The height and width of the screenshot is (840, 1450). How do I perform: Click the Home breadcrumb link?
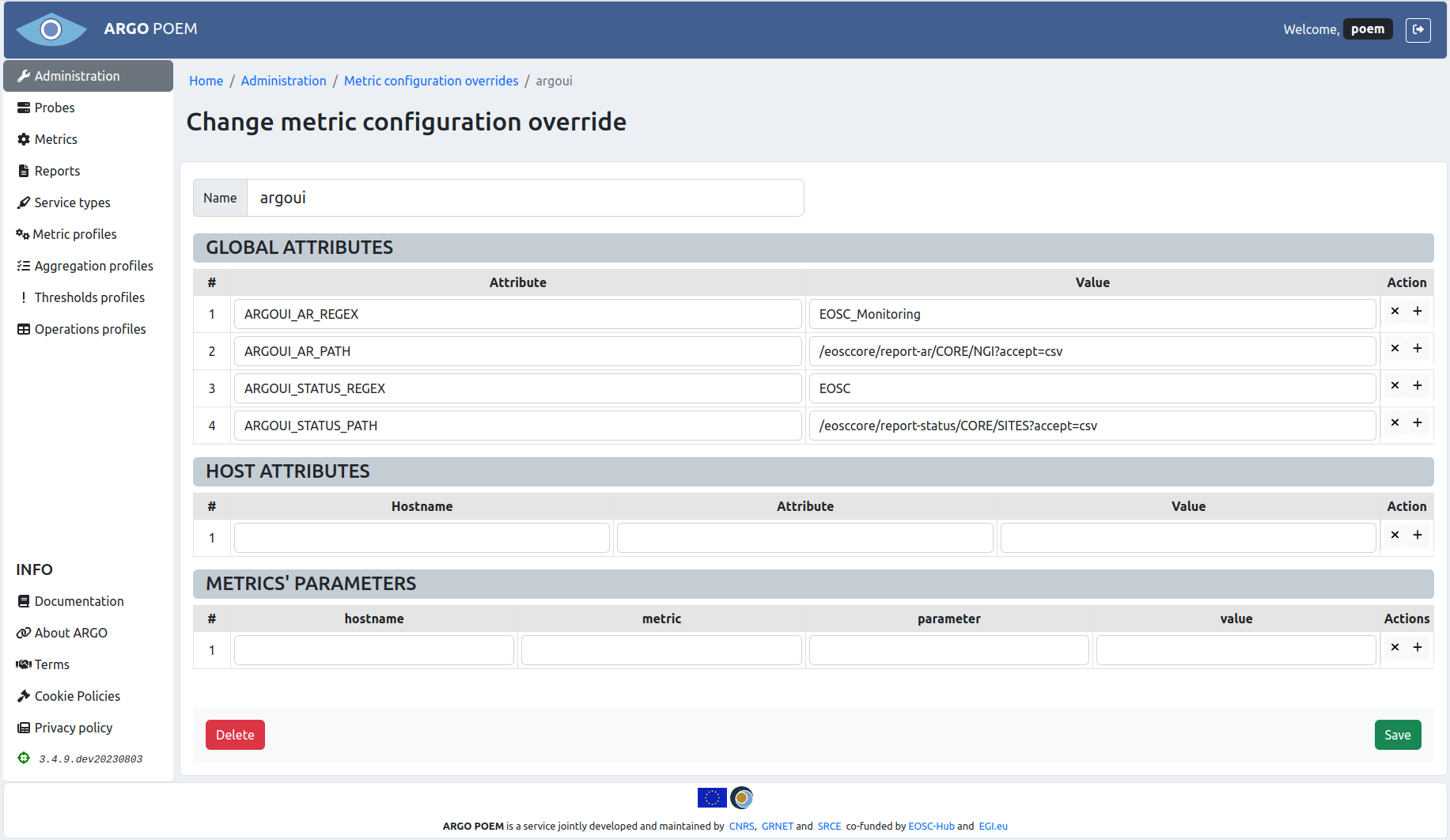pos(206,81)
